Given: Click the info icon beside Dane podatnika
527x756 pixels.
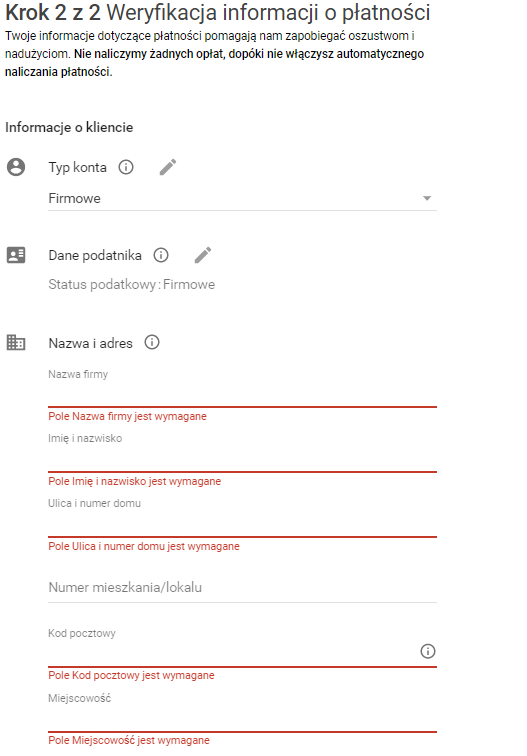Looking at the screenshot, I should click(x=161, y=255).
